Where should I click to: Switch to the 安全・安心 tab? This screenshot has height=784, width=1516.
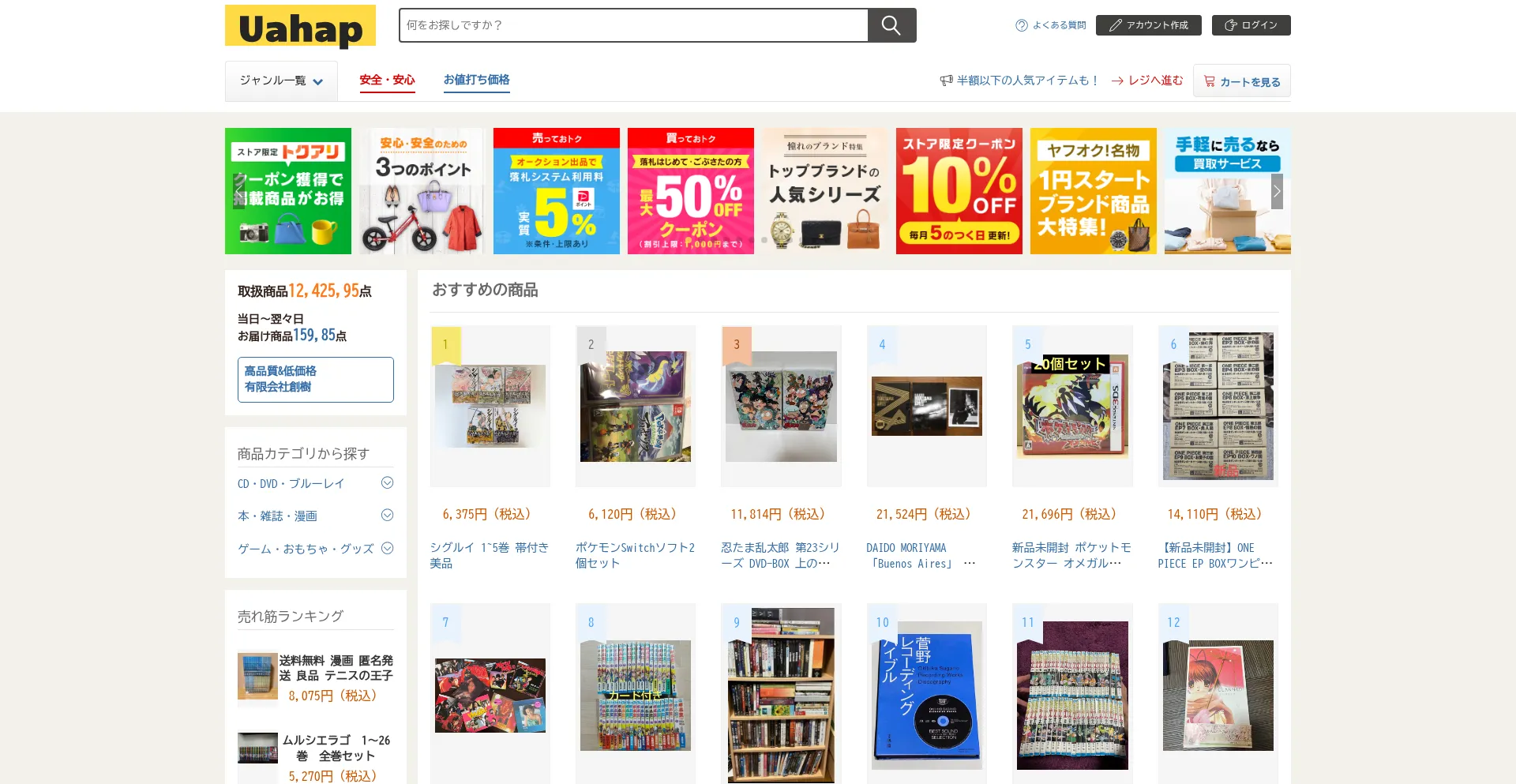click(x=387, y=81)
